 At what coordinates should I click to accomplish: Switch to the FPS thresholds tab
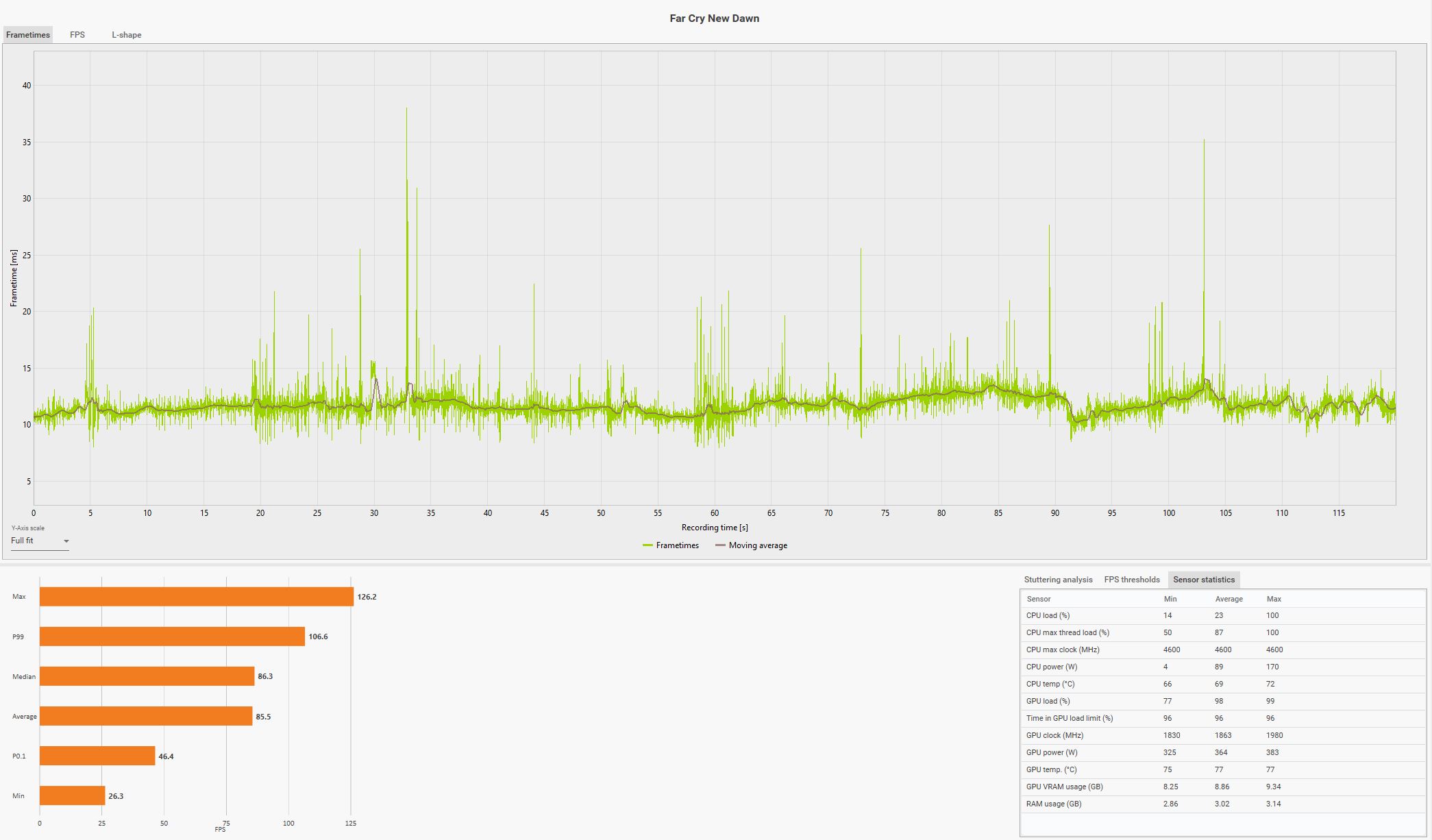click(x=1132, y=580)
